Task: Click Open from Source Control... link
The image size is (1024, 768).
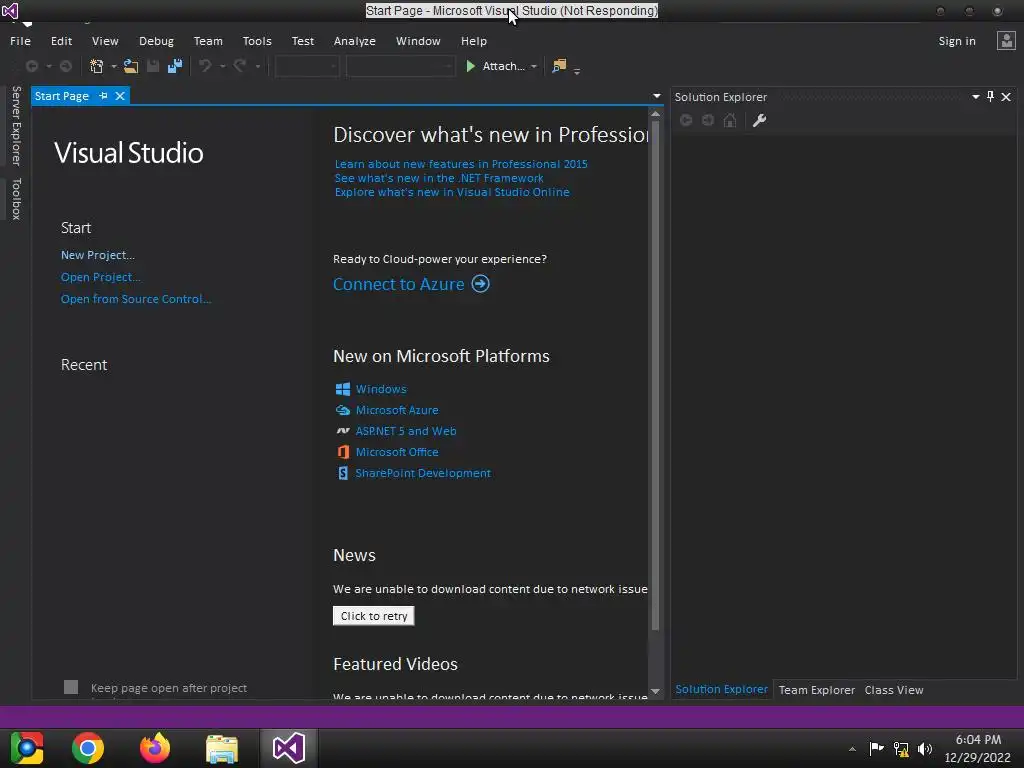Action: (x=136, y=298)
